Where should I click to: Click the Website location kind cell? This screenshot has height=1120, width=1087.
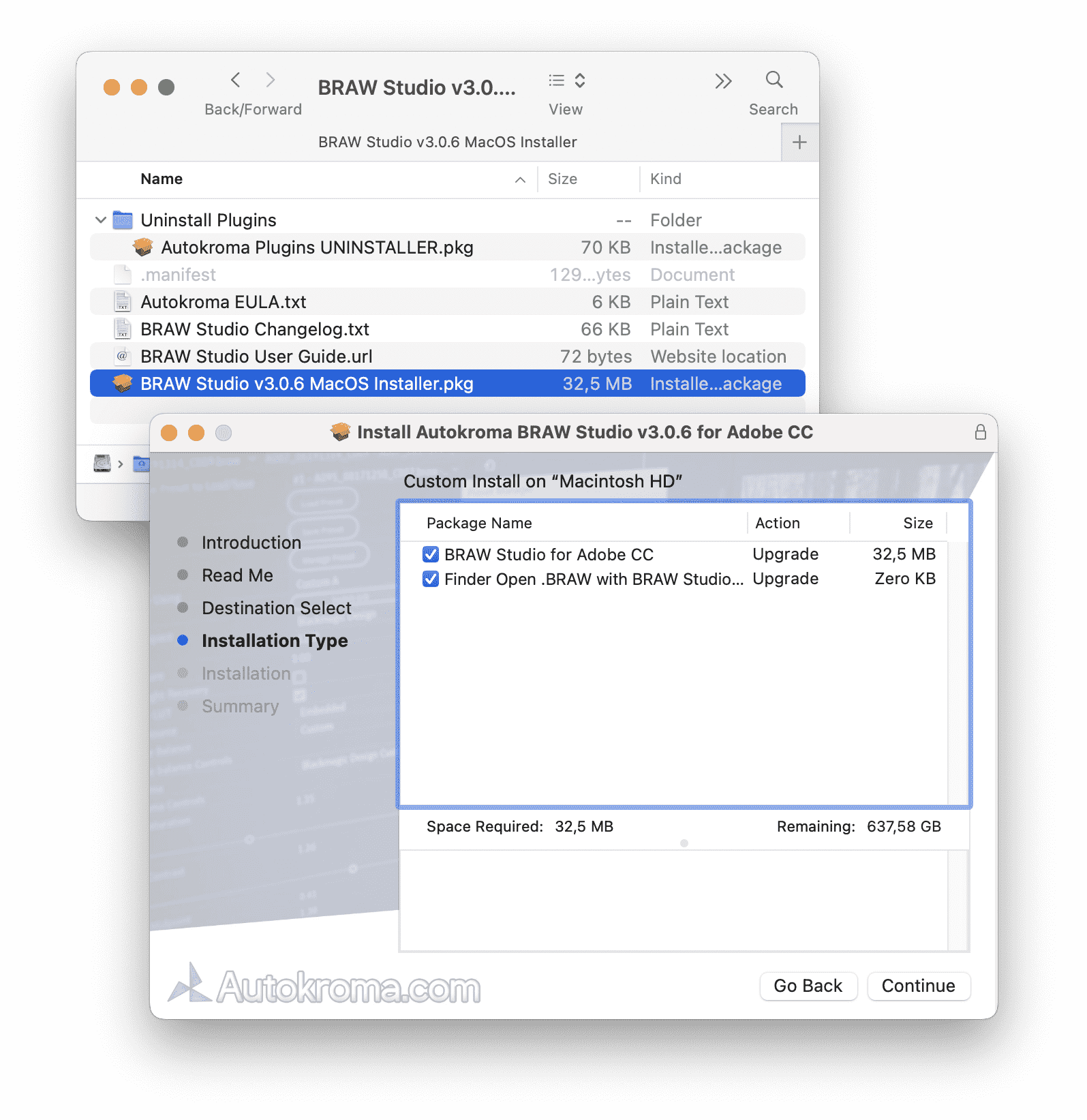[718, 356]
